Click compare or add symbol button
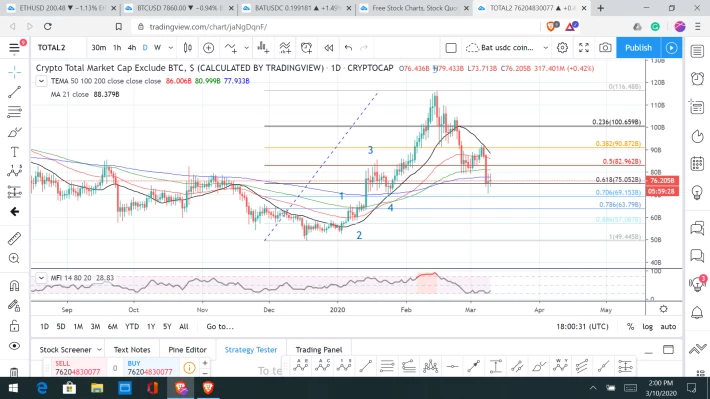 (208, 48)
